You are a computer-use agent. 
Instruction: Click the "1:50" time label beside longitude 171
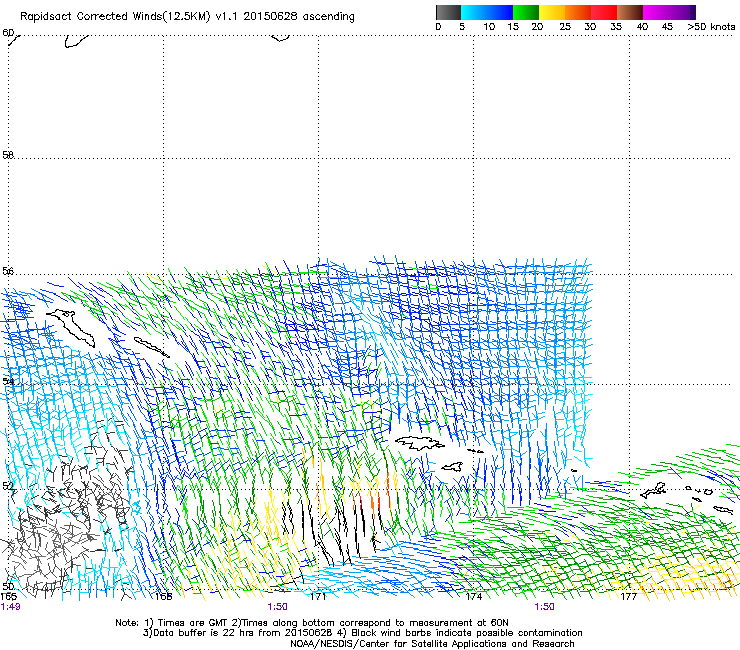tap(277, 607)
